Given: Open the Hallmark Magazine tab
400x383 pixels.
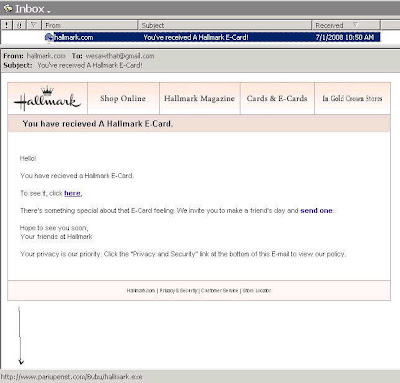Looking at the screenshot, I should click(199, 98).
